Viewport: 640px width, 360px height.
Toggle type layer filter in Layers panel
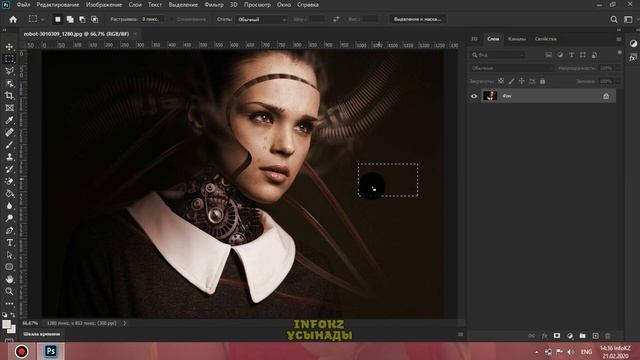[x=571, y=55]
